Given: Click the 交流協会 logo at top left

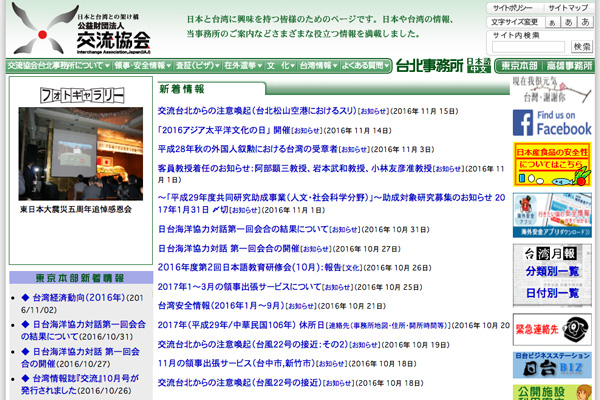Looking at the screenshot, I should pyautogui.click(x=81, y=29).
